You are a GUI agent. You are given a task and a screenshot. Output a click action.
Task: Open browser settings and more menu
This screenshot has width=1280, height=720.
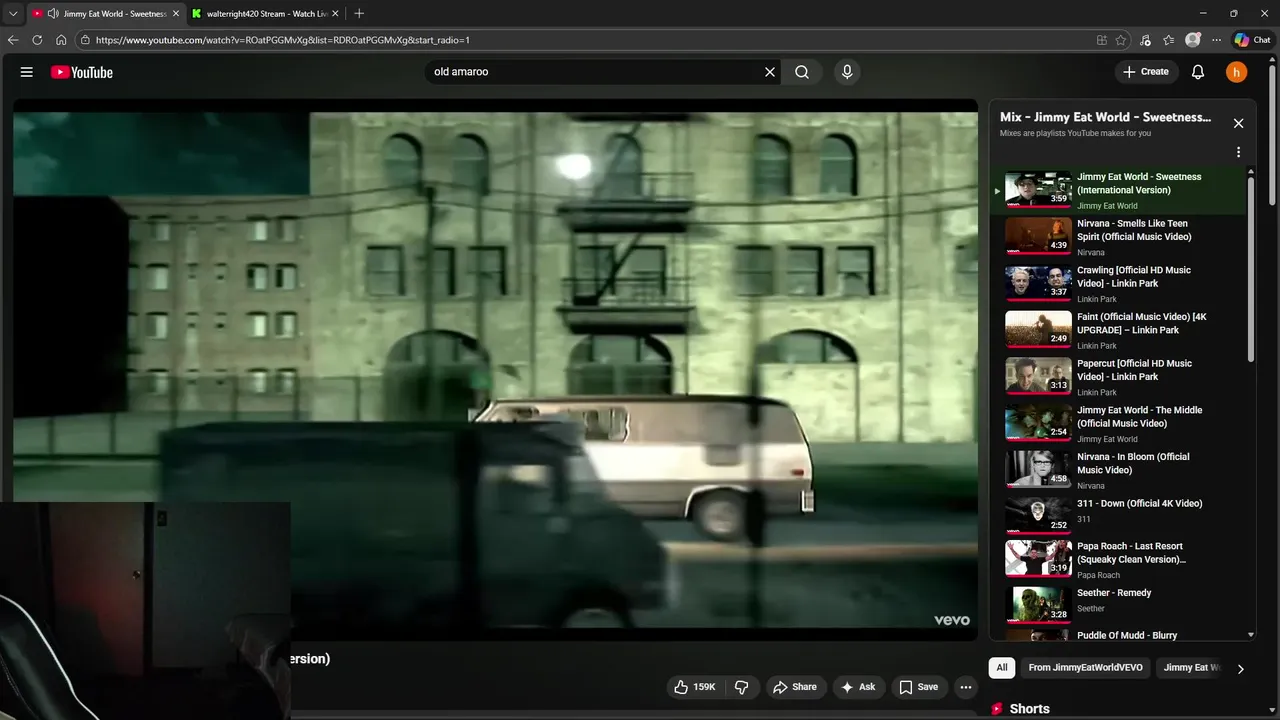[1216, 40]
